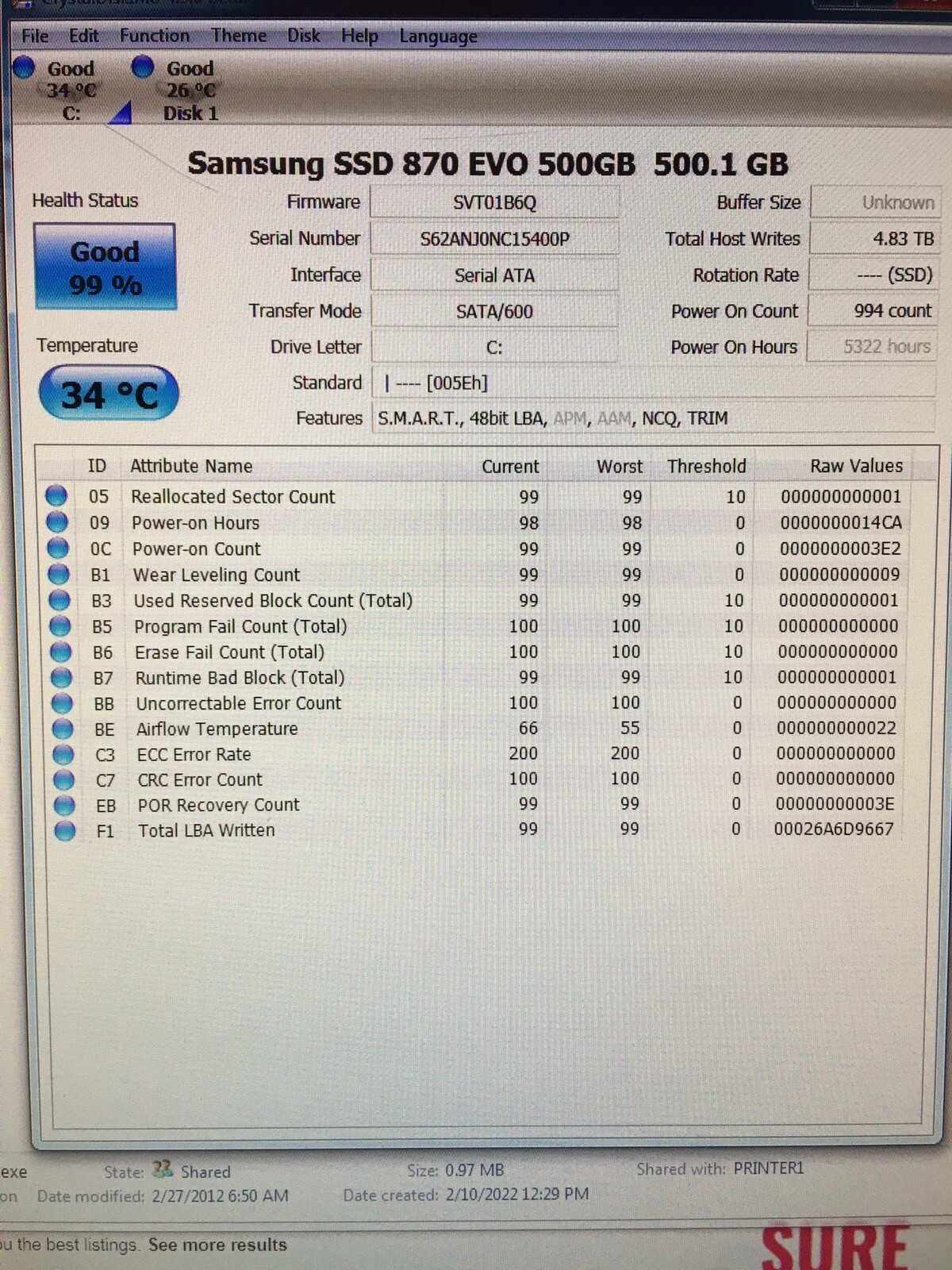Click status icon for Used Reserved Block Count

pyautogui.click(x=59, y=600)
